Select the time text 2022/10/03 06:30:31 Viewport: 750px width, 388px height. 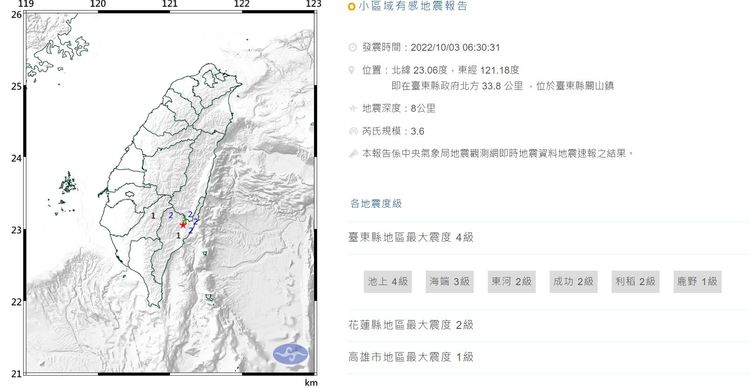[455, 47]
